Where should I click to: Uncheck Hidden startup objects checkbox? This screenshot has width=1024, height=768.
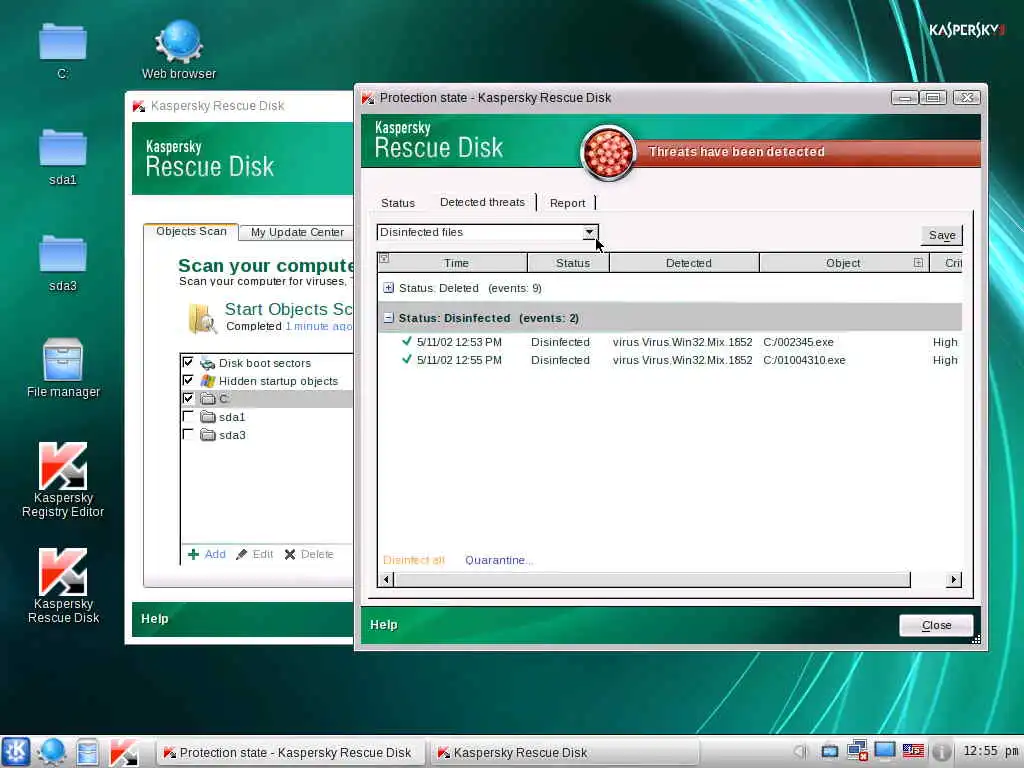click(188, 380)
